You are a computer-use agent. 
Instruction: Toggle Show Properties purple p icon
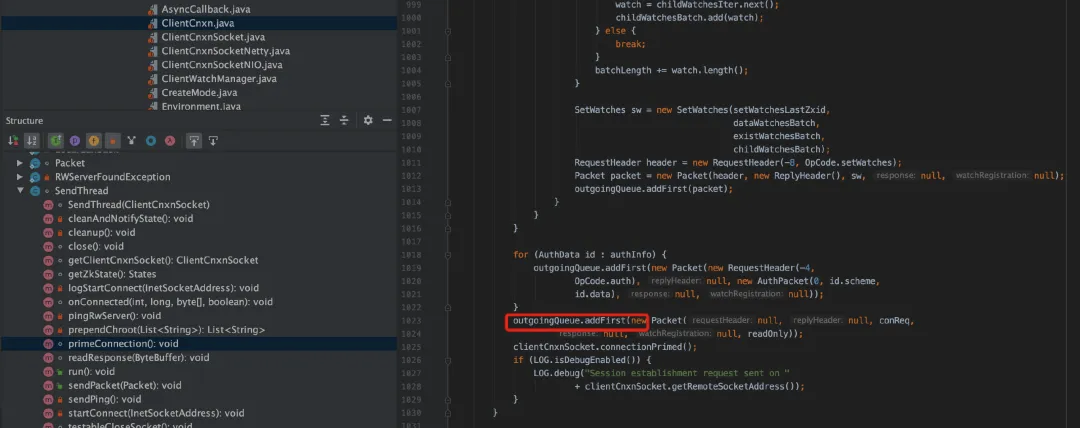click(x=74, y=141)
